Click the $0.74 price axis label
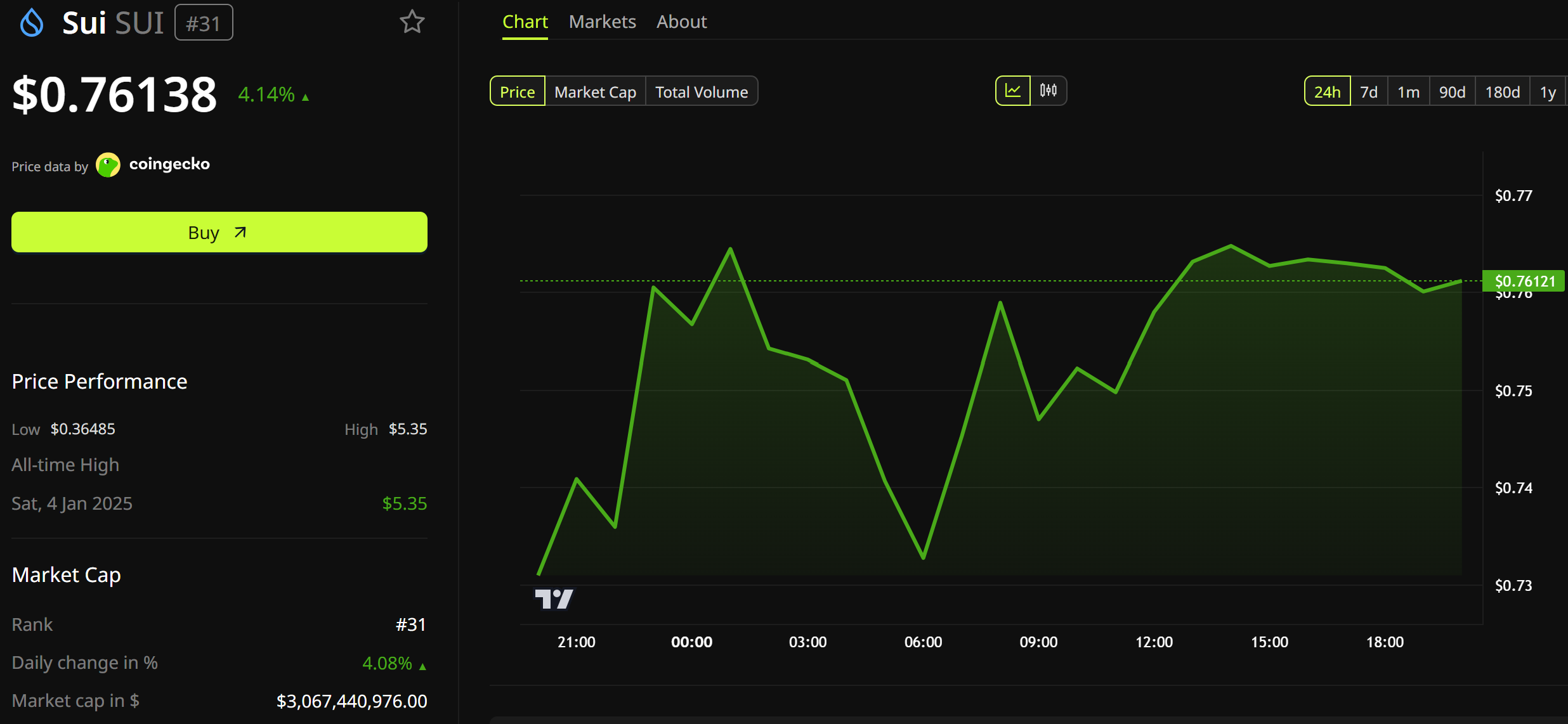The image size is (1568, 724). tap(1513, 488)
